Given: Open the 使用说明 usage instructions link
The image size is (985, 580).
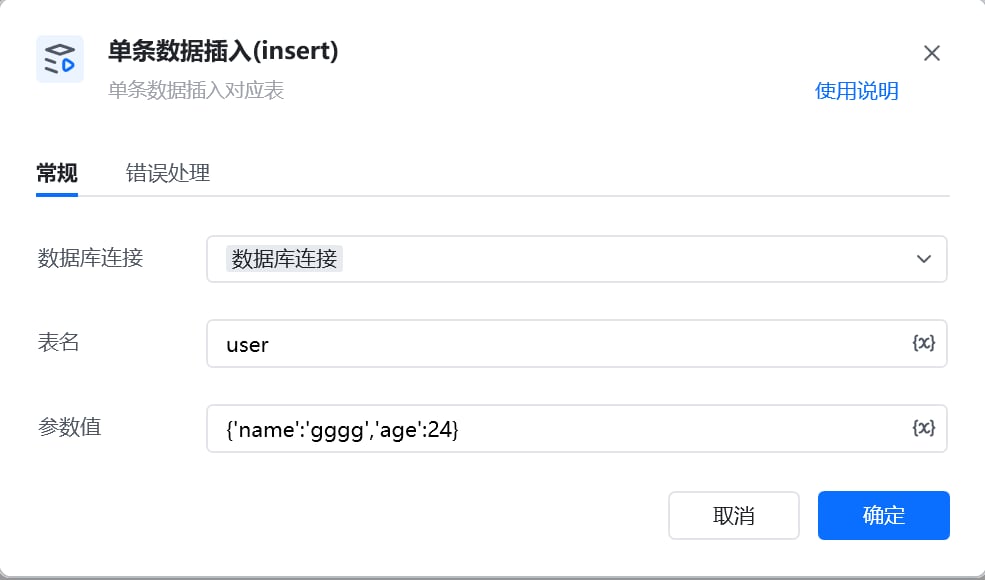Looking at the screenshot, I should [856, 91].
